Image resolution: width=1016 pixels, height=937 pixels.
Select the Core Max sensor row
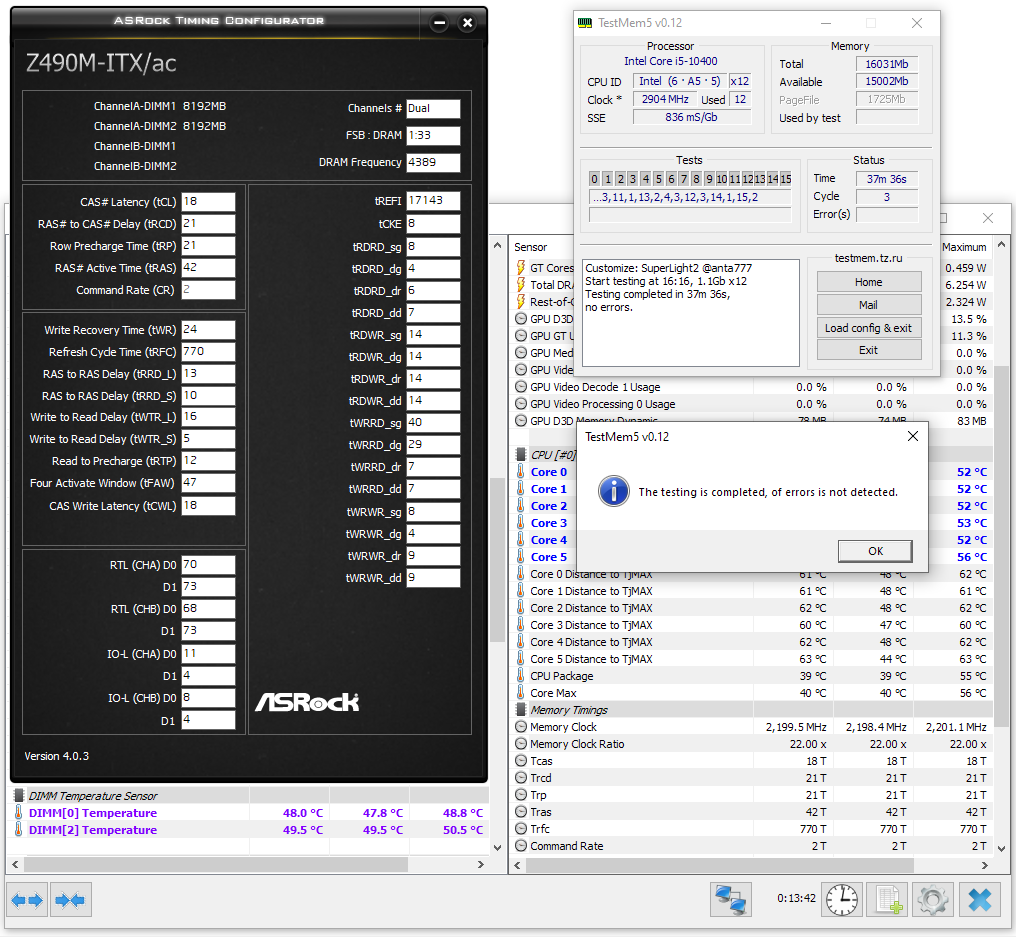[752, 693]
